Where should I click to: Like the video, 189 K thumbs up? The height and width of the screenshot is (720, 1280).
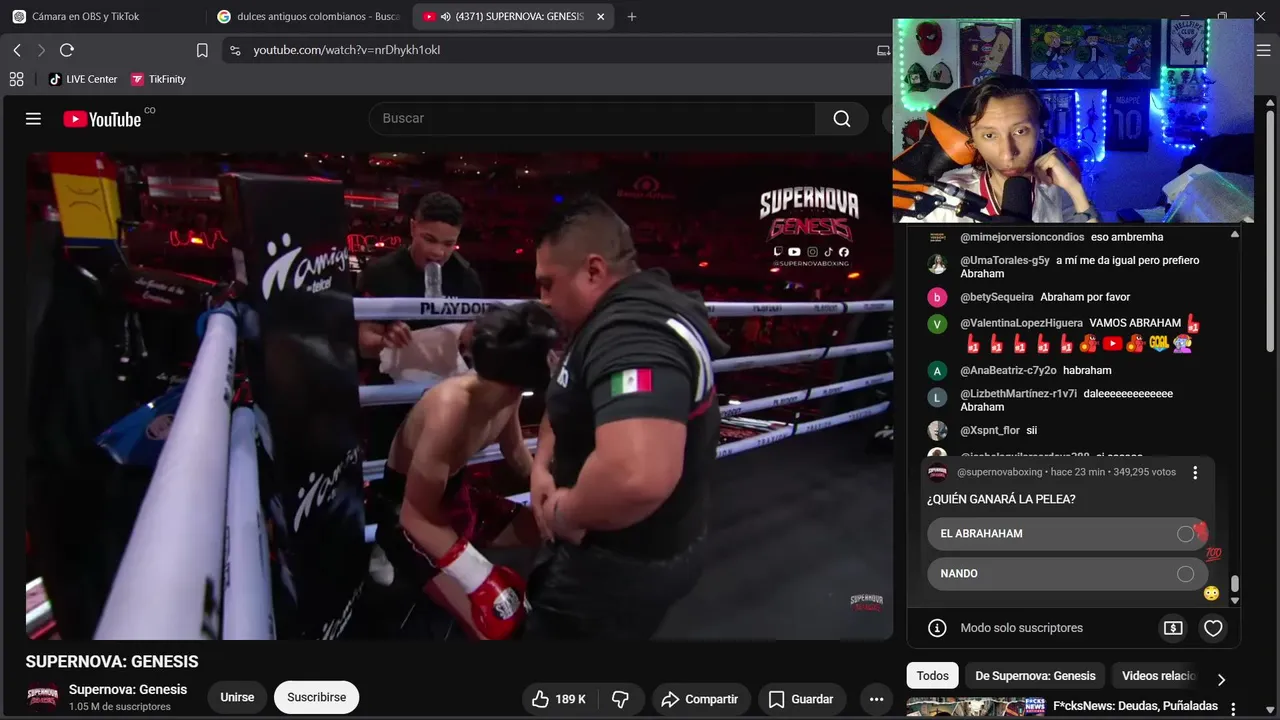click(x=558, y=699)
